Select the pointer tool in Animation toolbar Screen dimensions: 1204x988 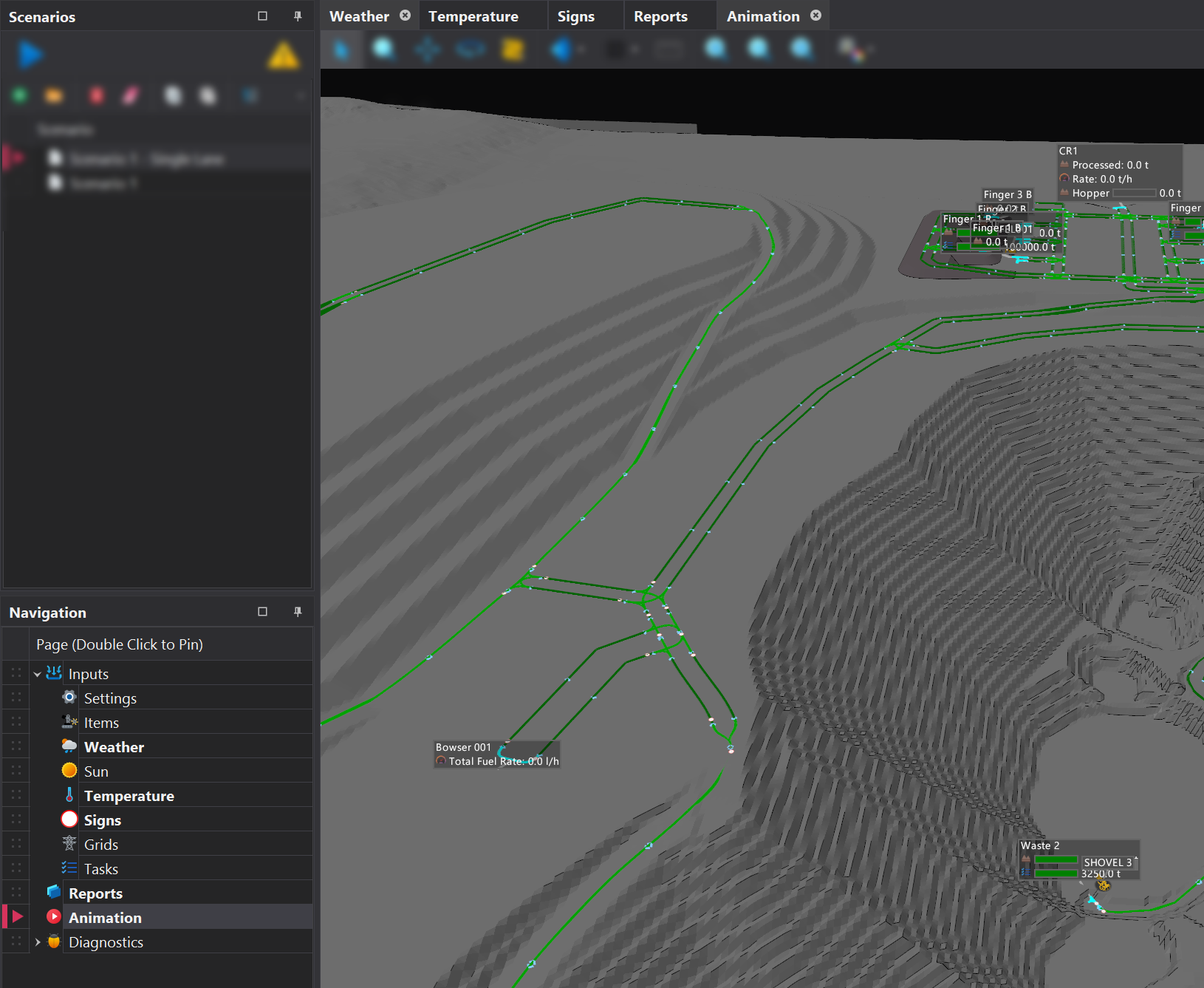pyautogui.click(x=341, y=50)
